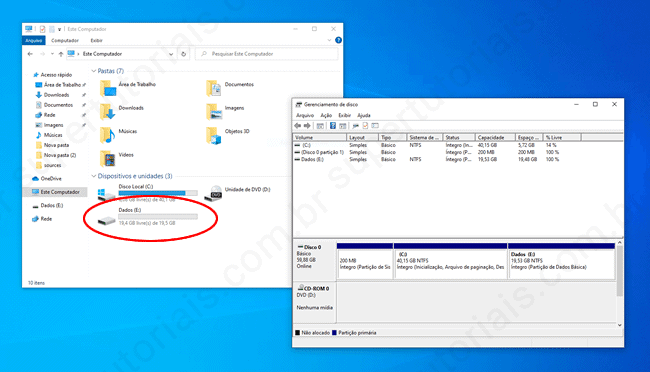The image size is (650, 372).
Task: Open Ajuda menu in Disk Management
Action: [x=364, y=115]
